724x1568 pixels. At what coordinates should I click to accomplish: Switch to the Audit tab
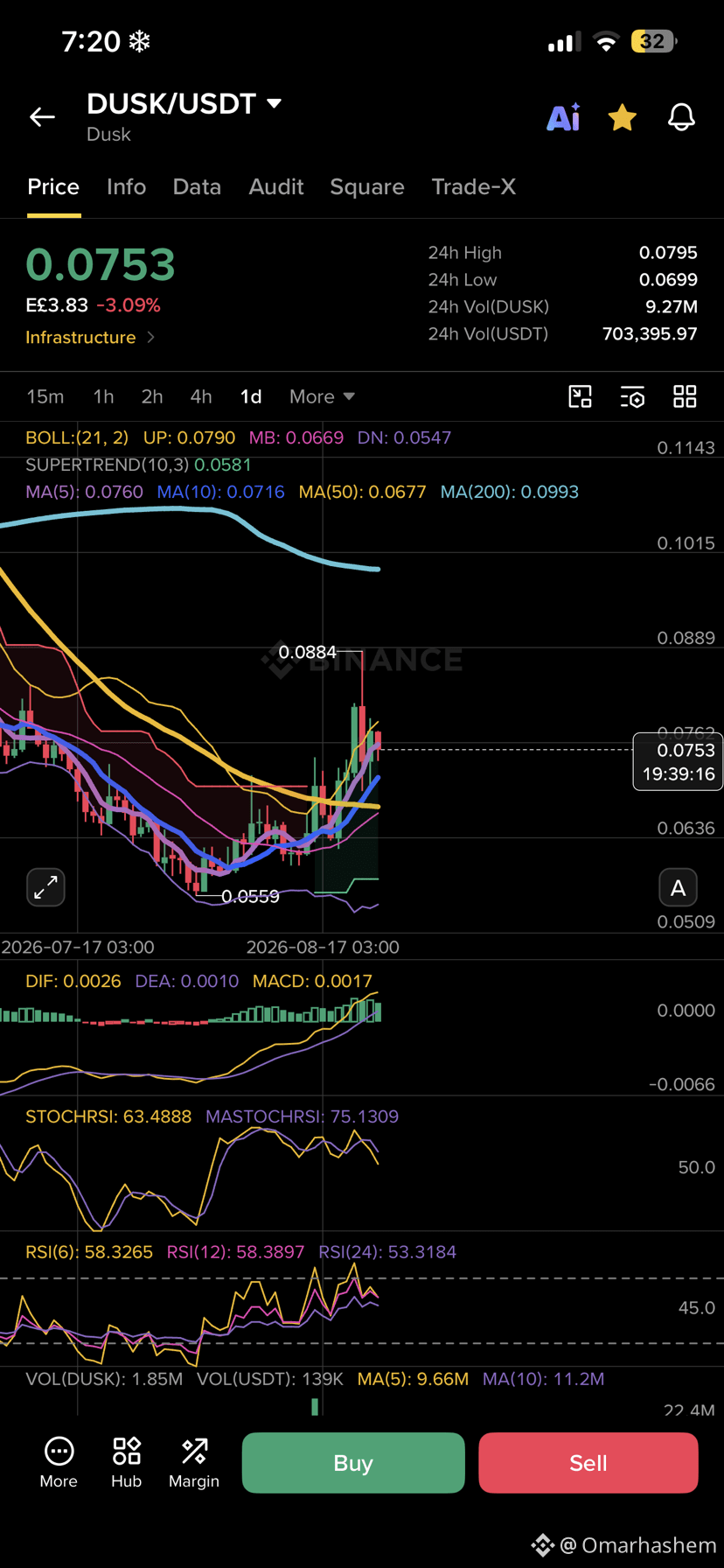pyautogui.click(x=276, y=187)
